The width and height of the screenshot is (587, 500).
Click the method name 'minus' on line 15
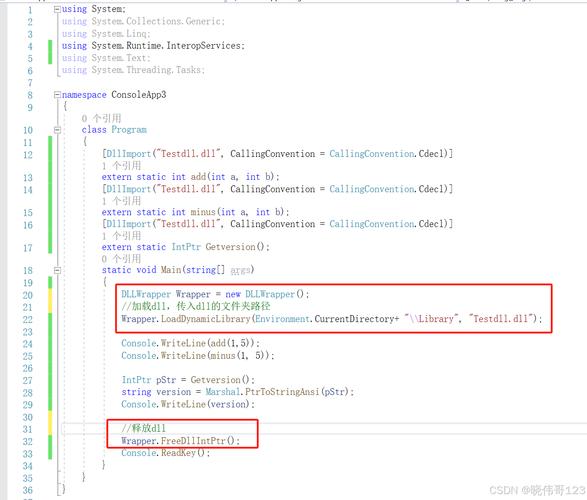[x=203, y=212]
